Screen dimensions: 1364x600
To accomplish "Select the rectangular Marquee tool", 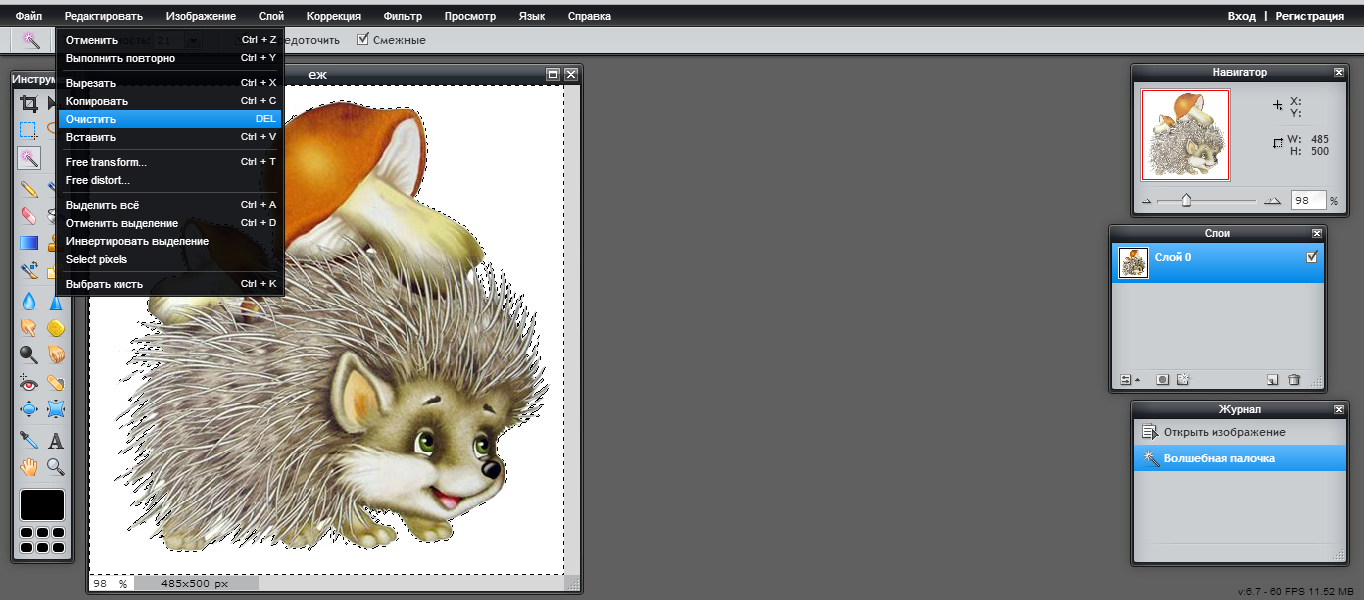I will [x=29, y=130].
